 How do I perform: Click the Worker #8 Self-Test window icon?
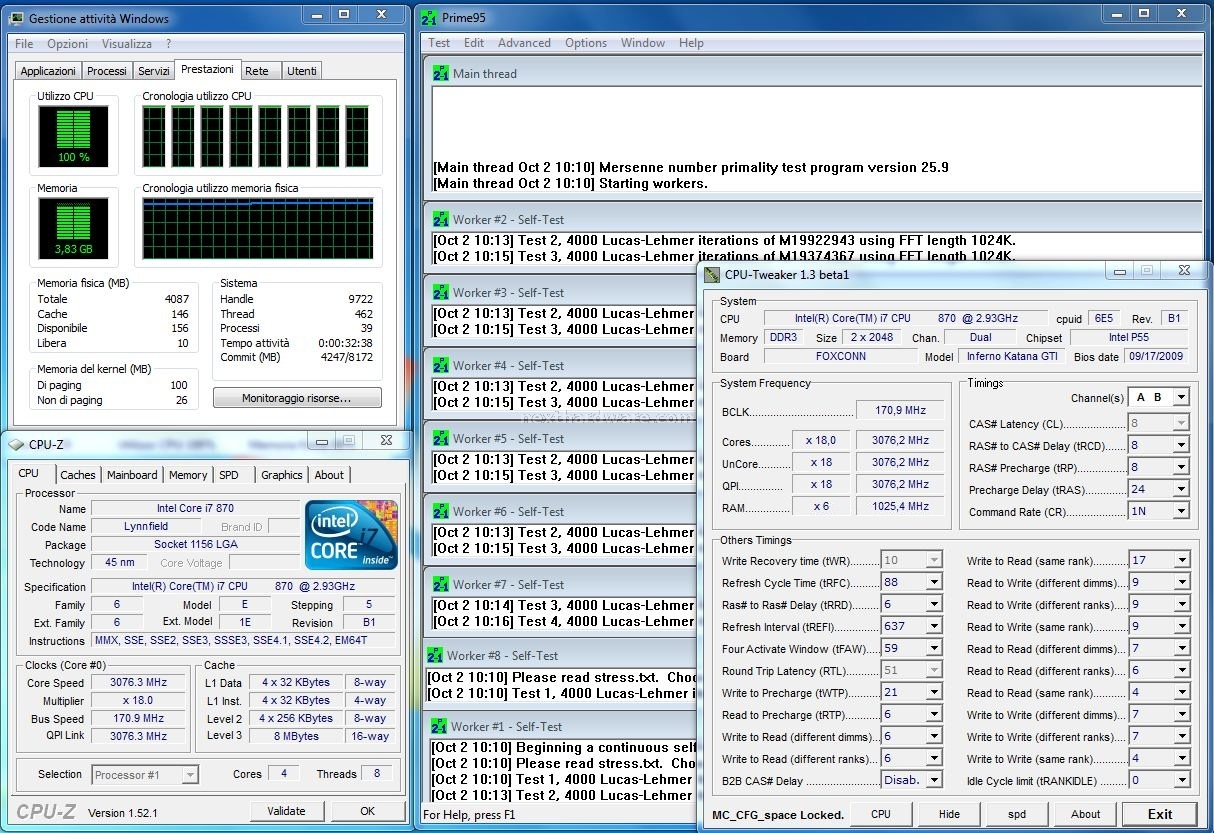point(436,655)
